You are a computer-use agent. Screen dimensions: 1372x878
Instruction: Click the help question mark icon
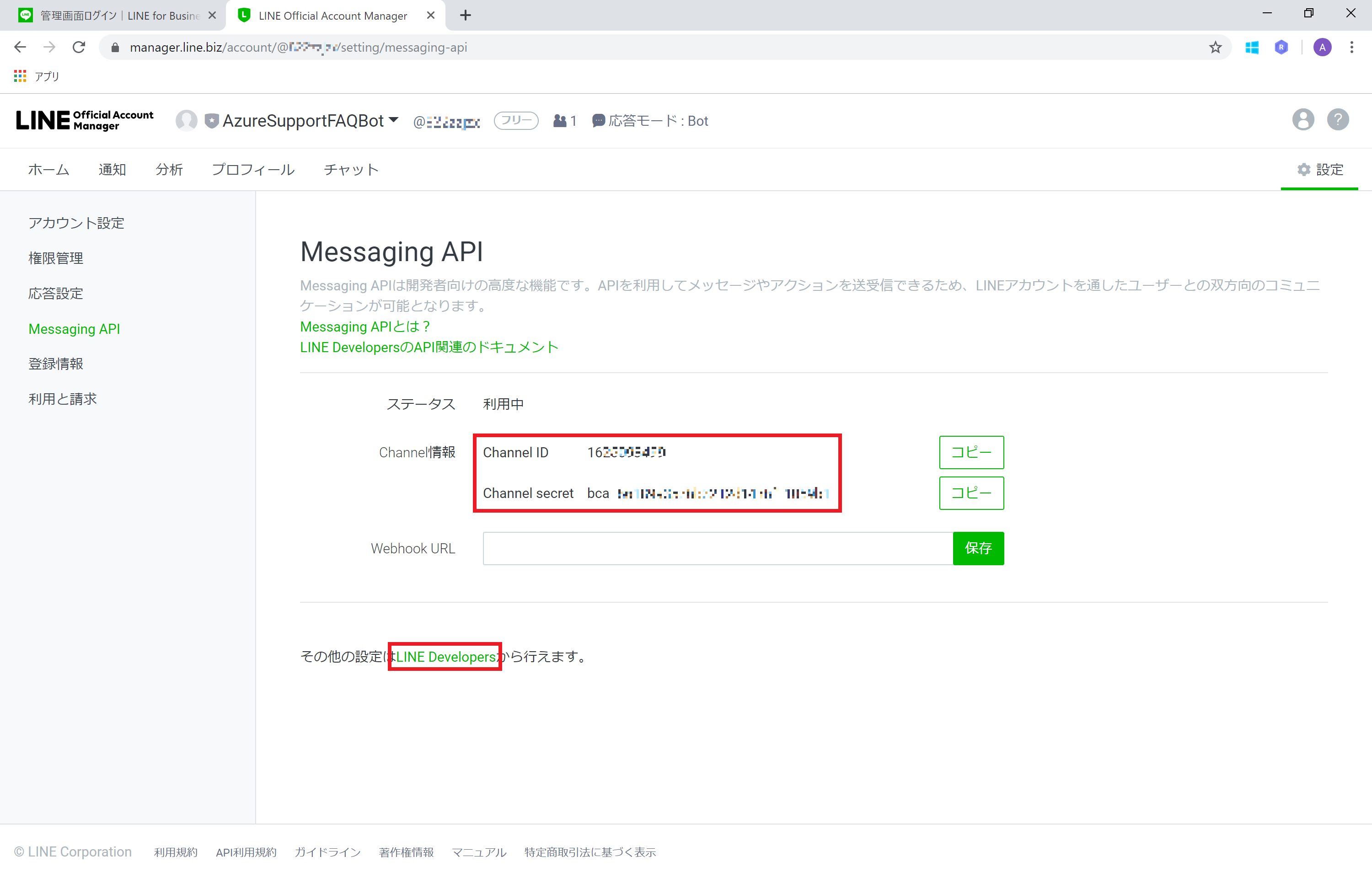point(1337,120)
